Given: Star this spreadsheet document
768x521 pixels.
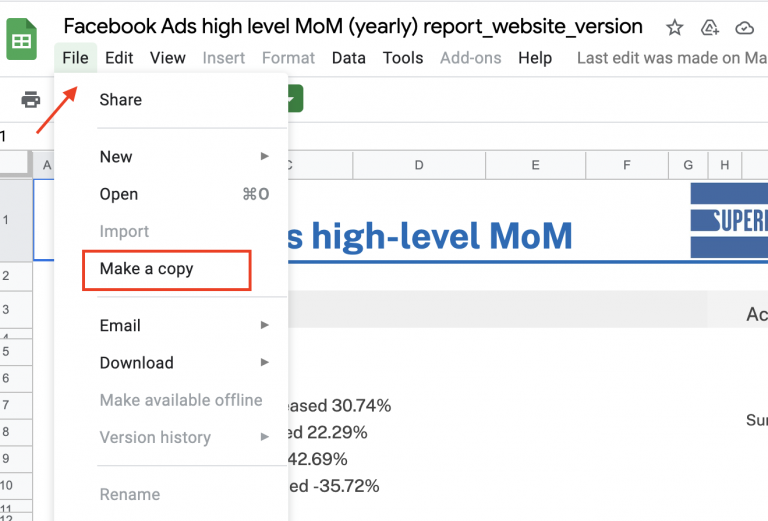Looking at the screenshot, I should 675,28.
